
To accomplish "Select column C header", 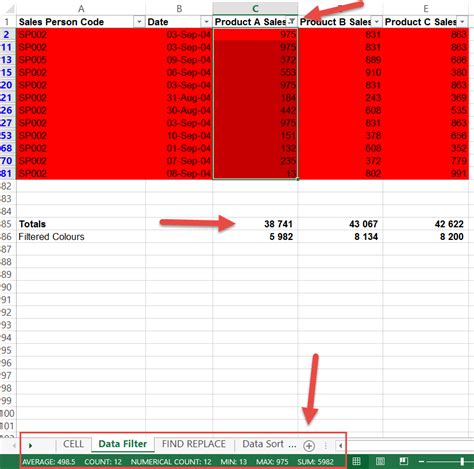I will (255, 9).
